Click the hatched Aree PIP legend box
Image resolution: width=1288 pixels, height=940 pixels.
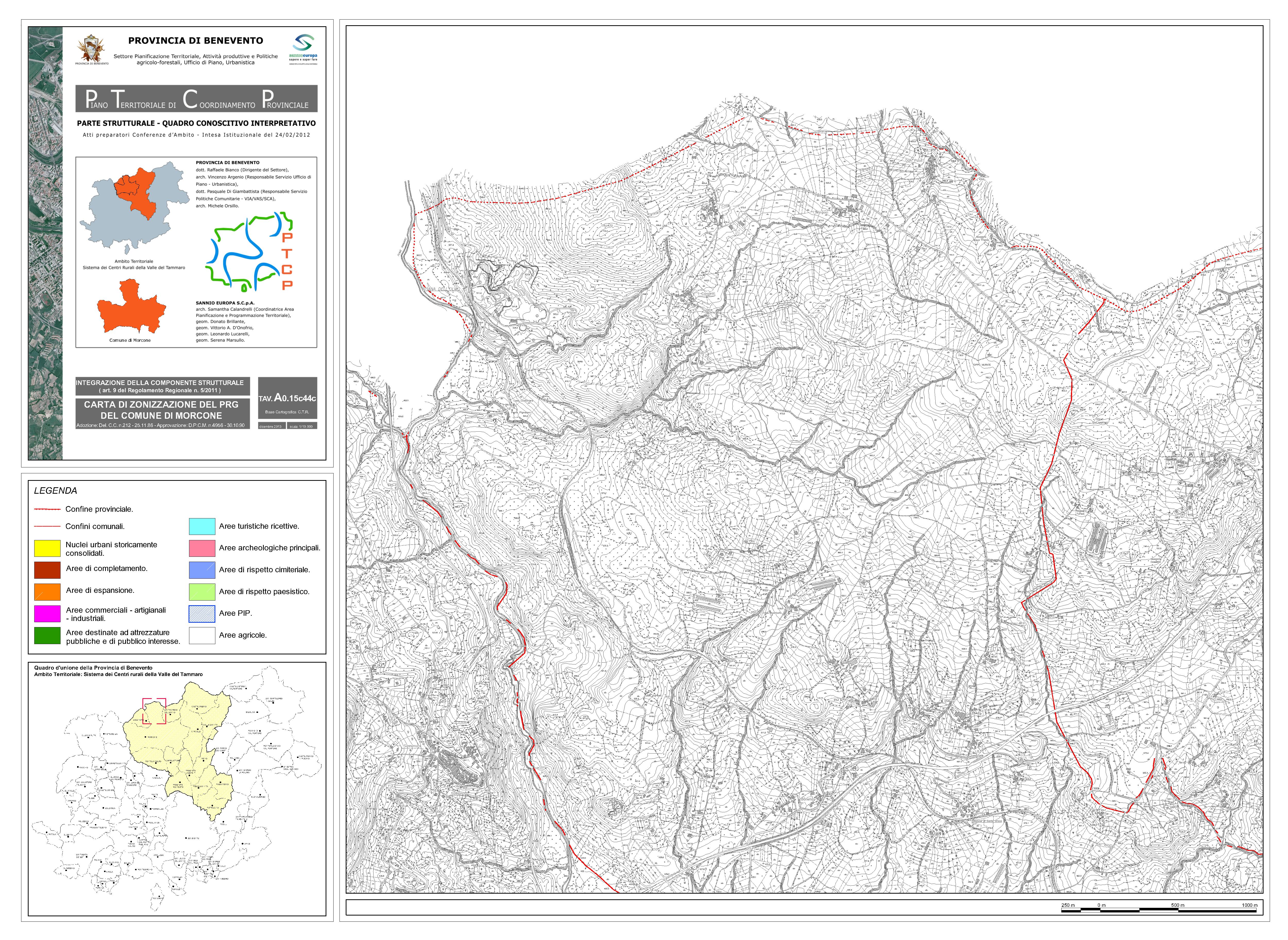[x=201, y=613]
